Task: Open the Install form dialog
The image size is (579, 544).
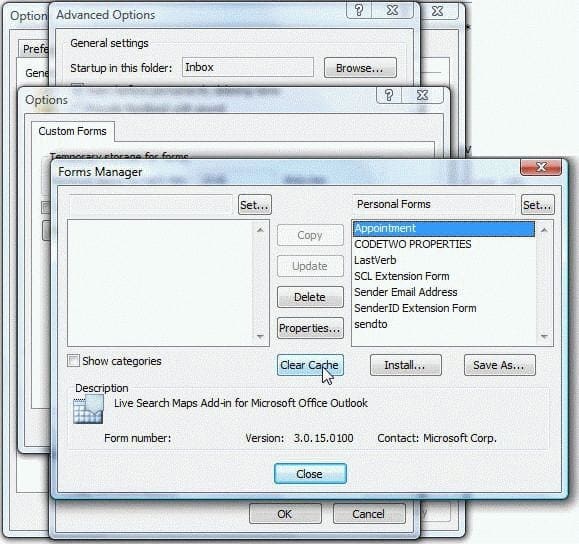Action: (x=405, y=365)
